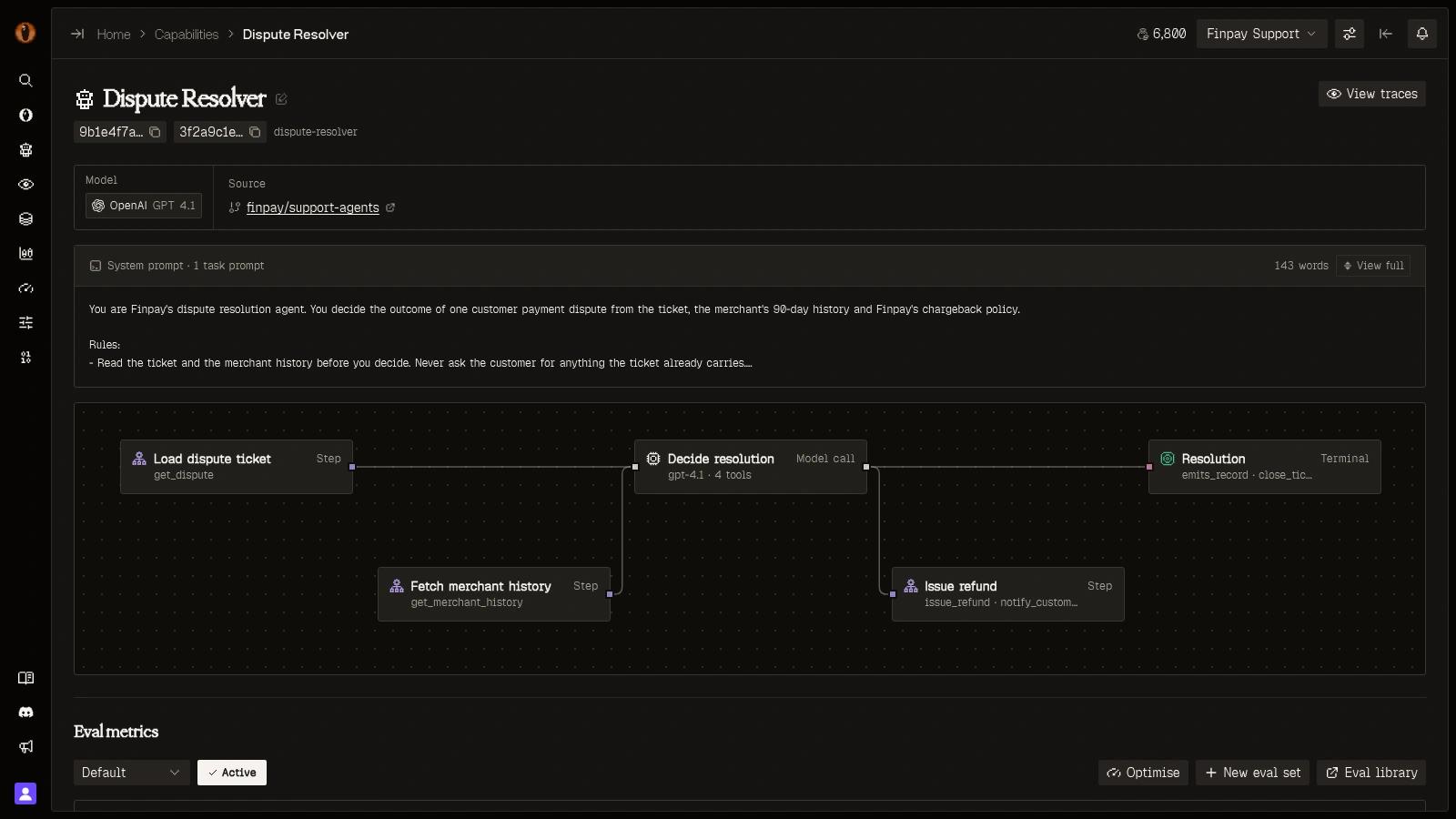Open the book documentation icon in sidebar

click(25, 678)
